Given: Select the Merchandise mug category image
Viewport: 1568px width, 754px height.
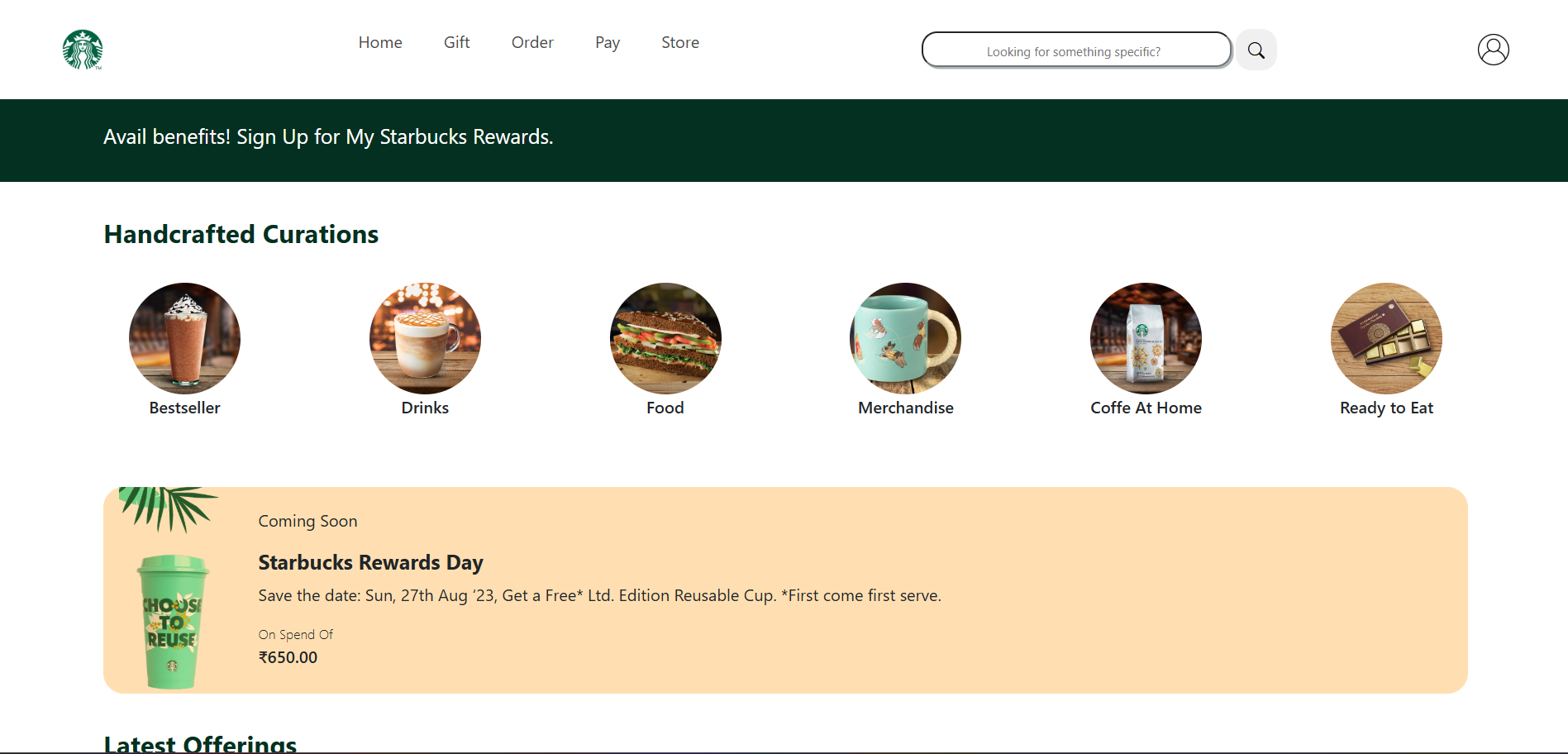Looking at the screenshot, I should (905, 338).
